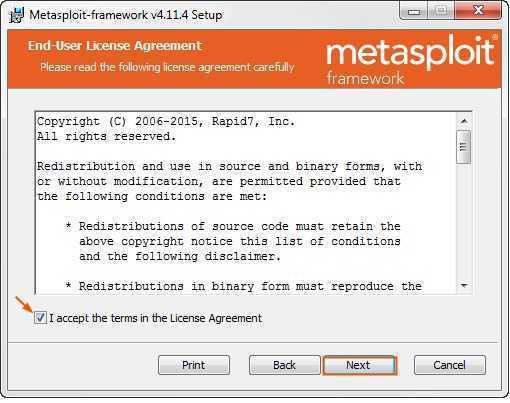
Task: Minimize the setup window
Action: (x=414, y=12)
